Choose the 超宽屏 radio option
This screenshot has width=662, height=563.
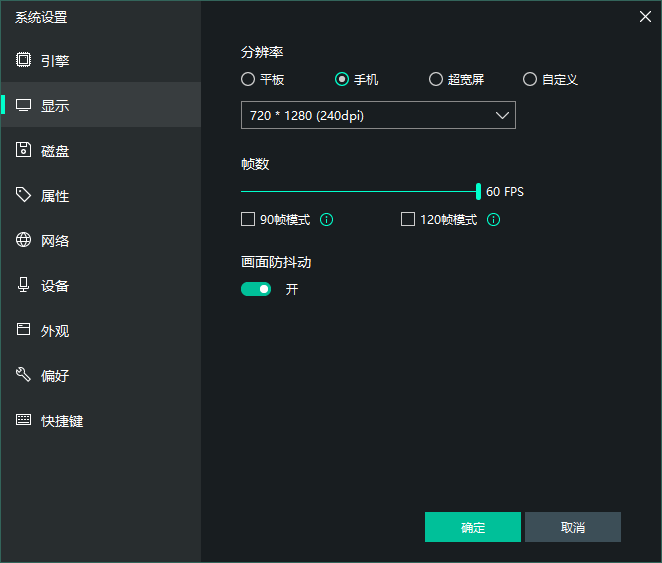click(436, 79)
